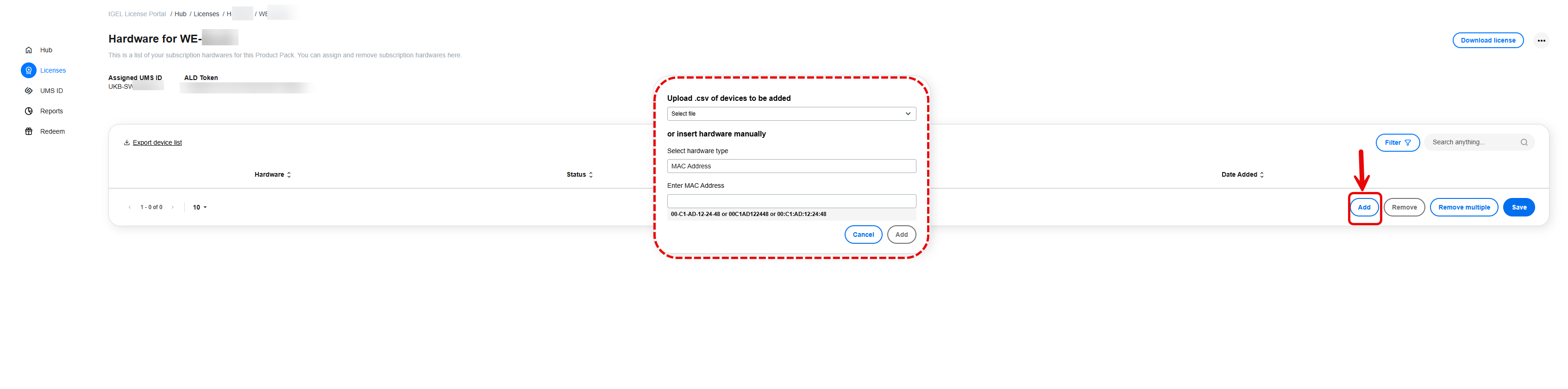Click Licenses in the breadcrumb trail
This screenshot has width=1568, height=389.
[x=207, y=13]
